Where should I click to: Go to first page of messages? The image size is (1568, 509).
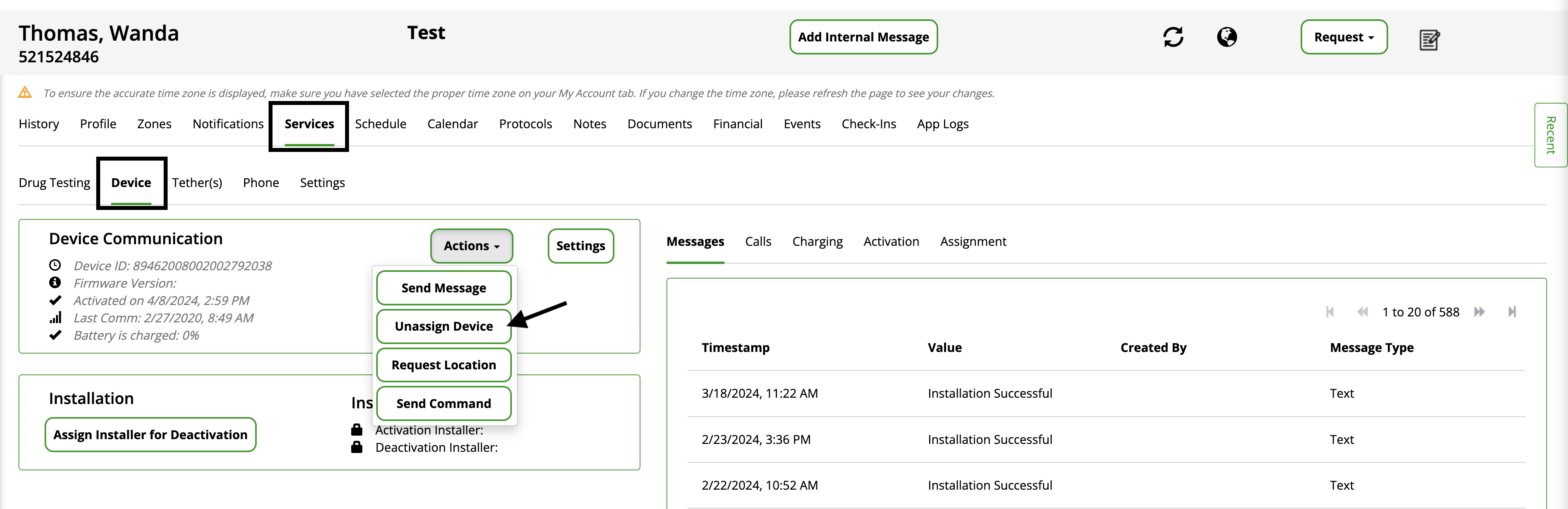(1330, 312)
